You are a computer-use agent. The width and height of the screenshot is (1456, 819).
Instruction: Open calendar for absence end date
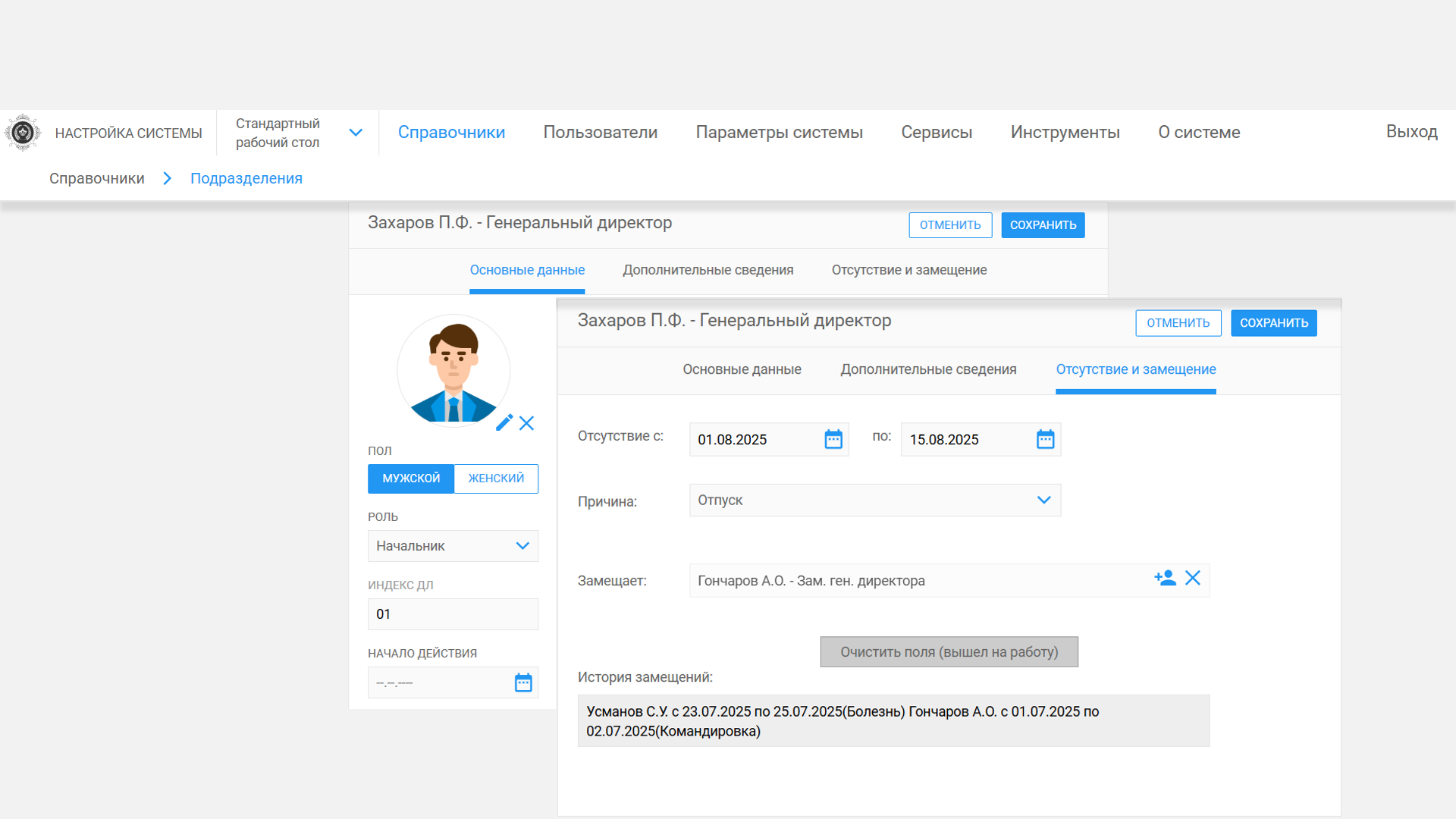pyautogui.click(x=1045, y=439)
